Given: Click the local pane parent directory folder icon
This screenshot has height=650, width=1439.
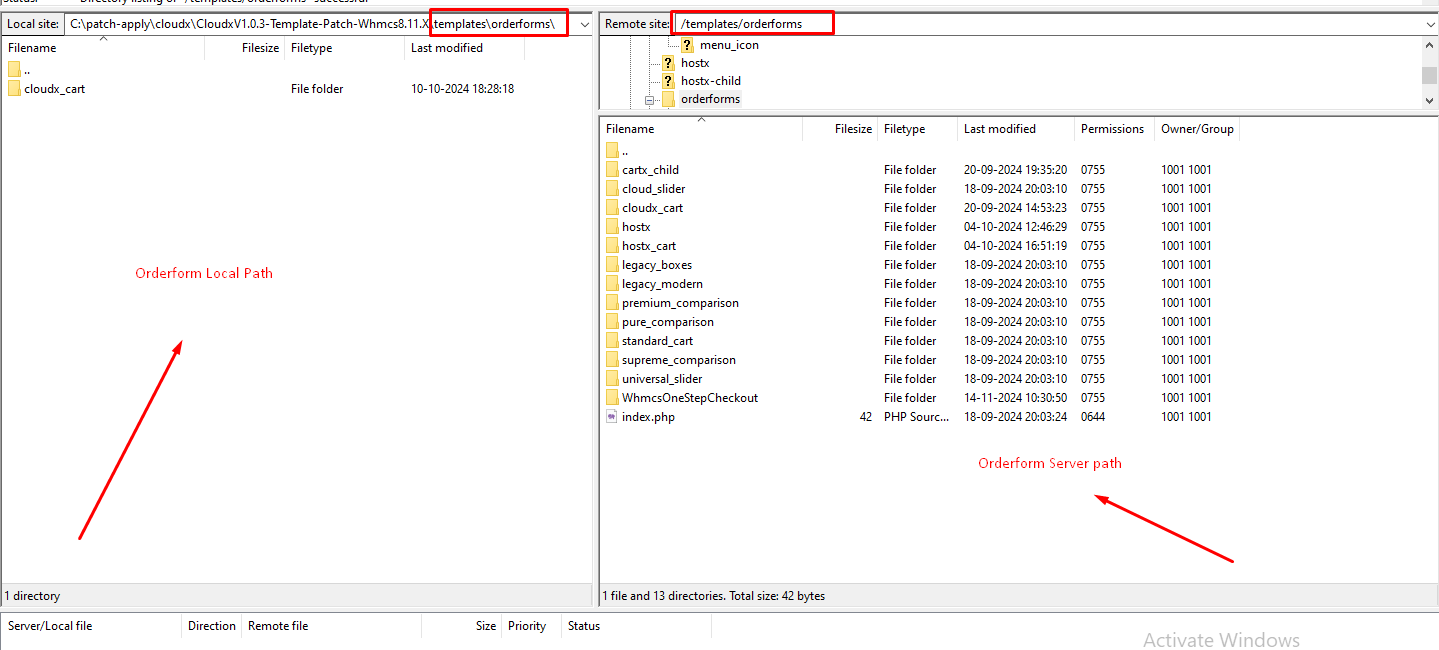Looking at the screenshot, I should point(14,69).
